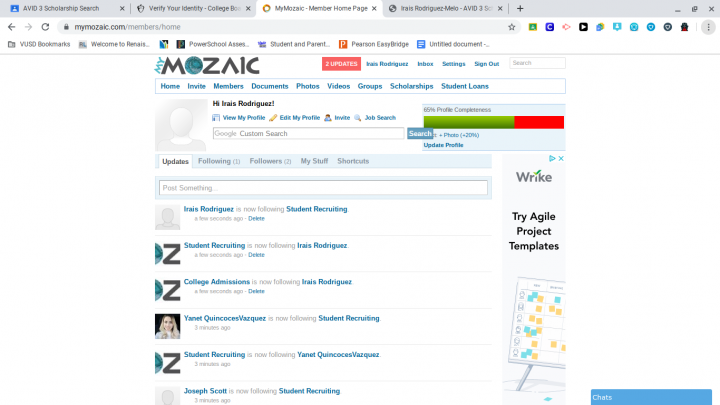Click the black play-button extension icon
The image size is (720, 405).
click(583, 27)
